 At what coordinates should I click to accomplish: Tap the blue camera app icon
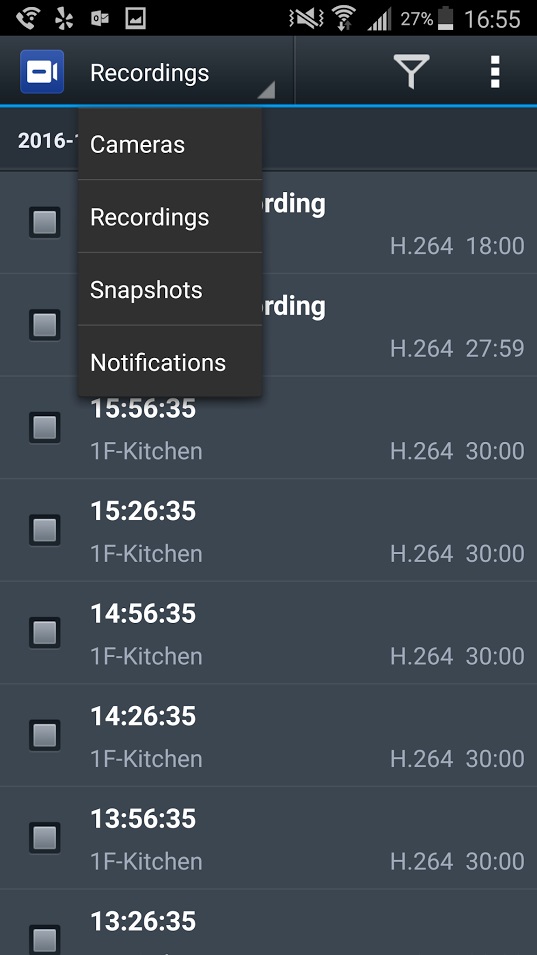point(42,72)
